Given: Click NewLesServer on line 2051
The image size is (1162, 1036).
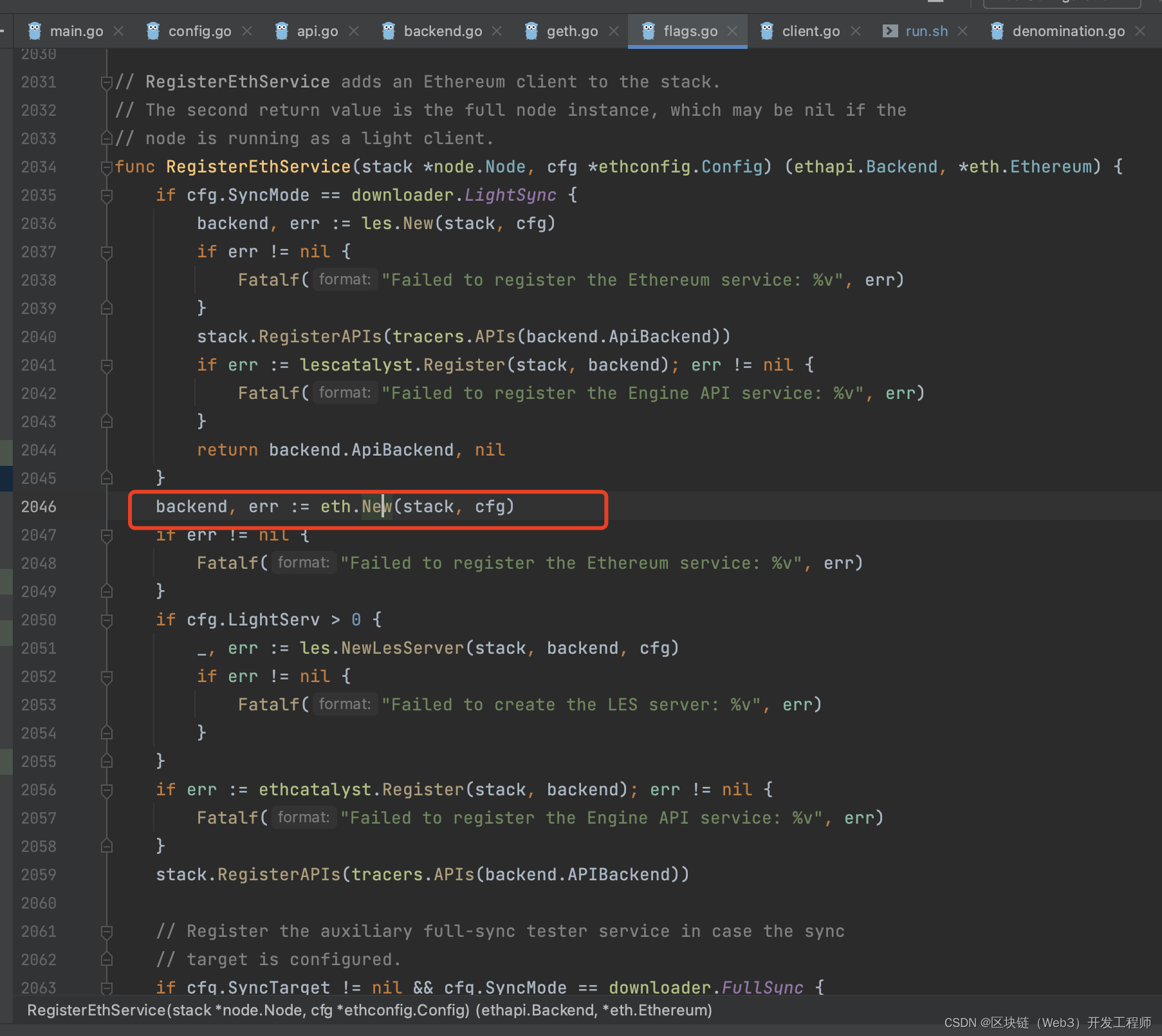Looking at the screenshot, I should click(x=402, y=648).
